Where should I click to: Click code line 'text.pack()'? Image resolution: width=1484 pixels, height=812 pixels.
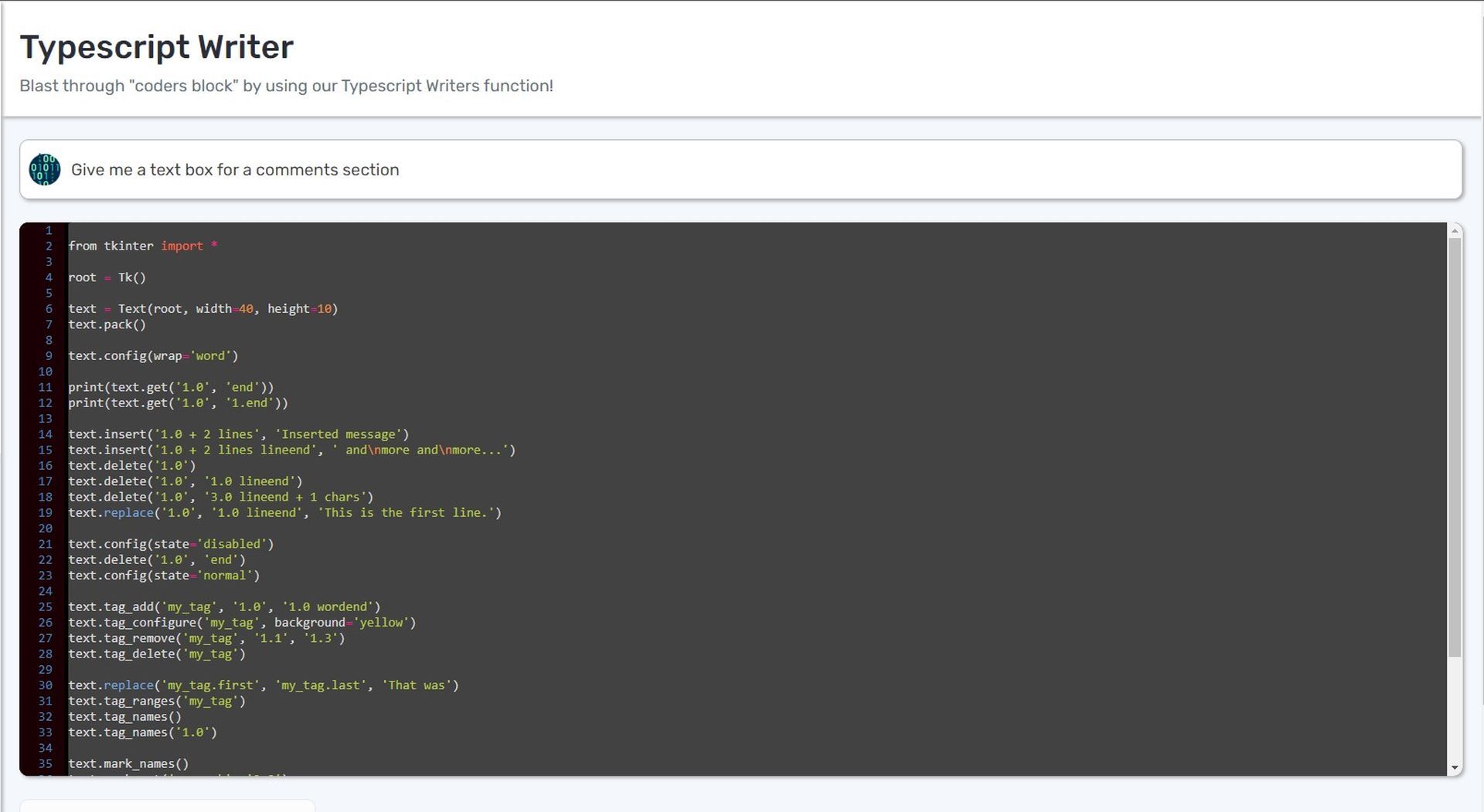pos(107,324)
